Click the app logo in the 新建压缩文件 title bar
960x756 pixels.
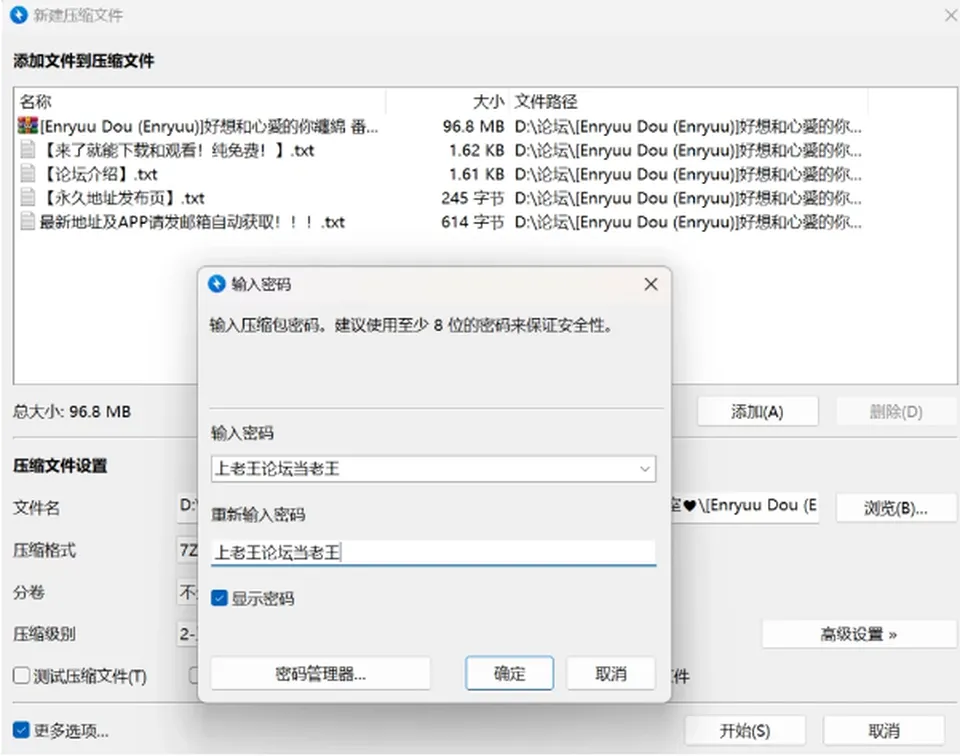point(19,15)
